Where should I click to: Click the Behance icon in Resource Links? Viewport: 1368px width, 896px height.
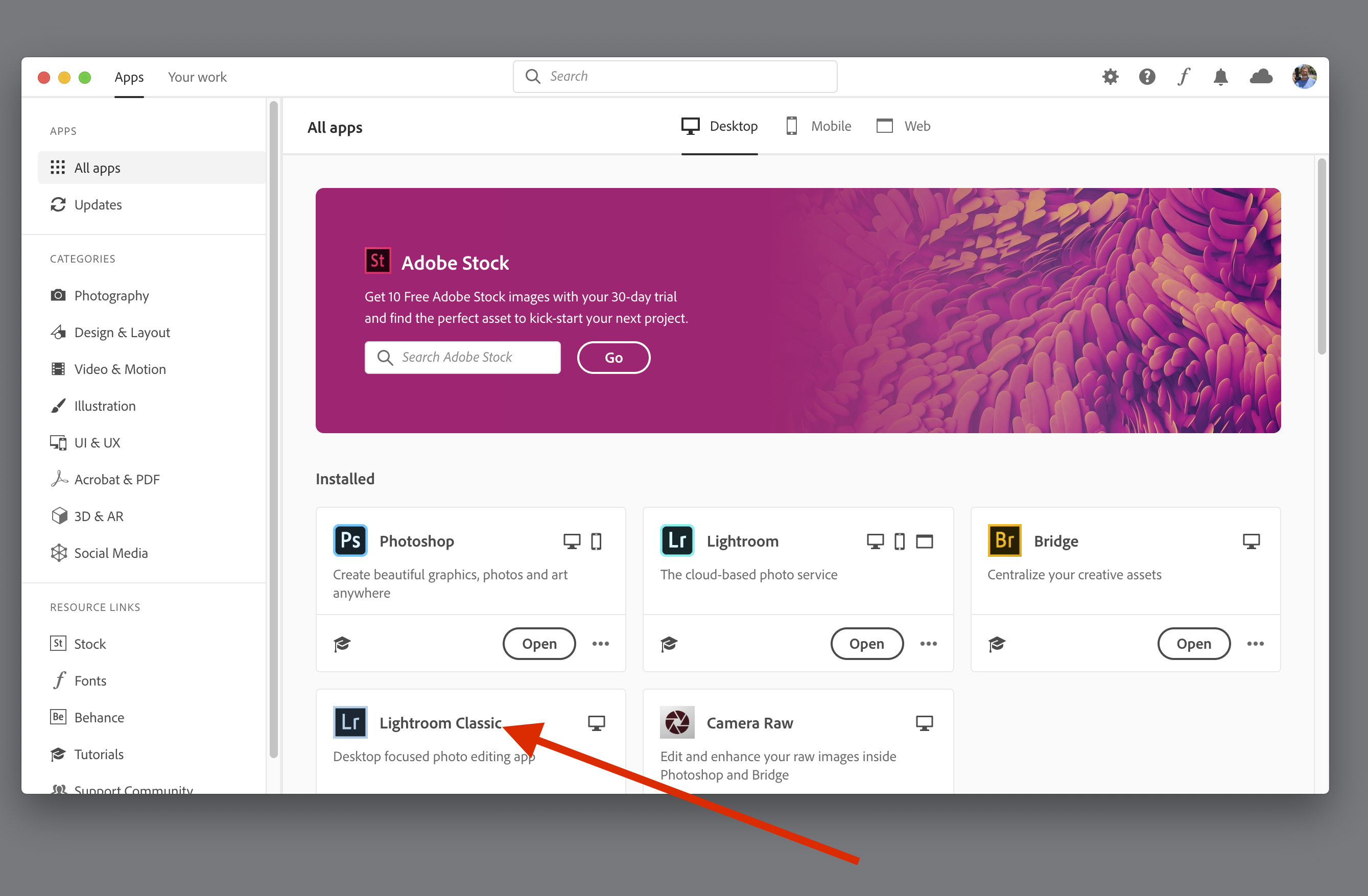coord(57,717)
